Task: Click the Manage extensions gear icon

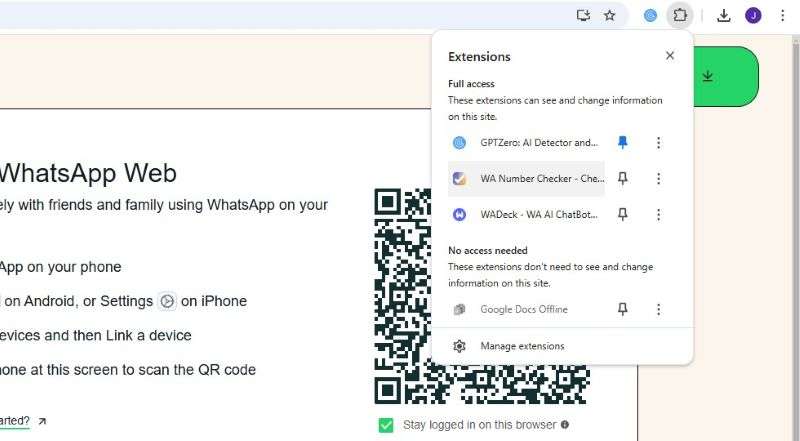Action: (x=459, y=346)
